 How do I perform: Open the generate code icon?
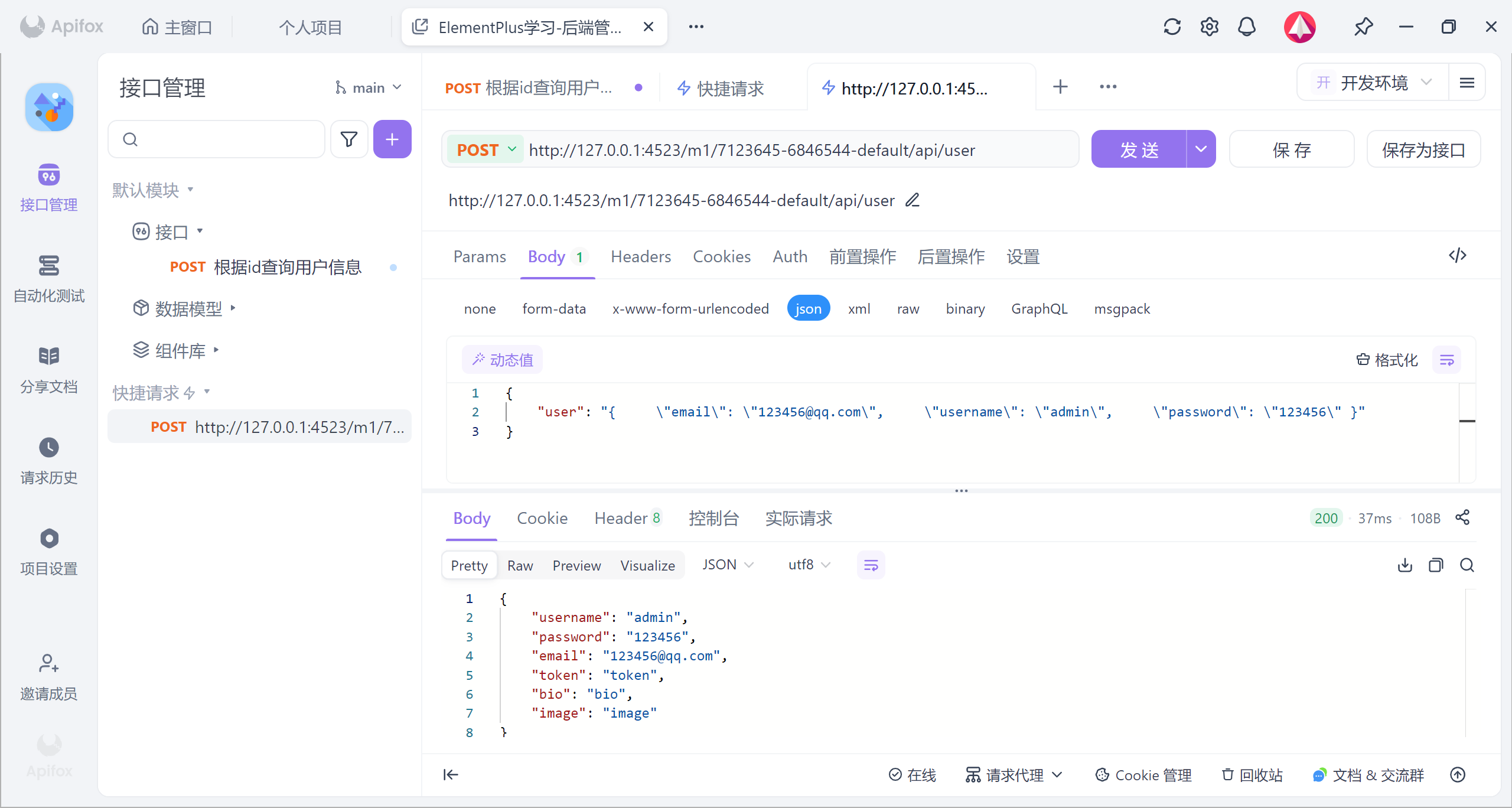pyautogui.click(x=1457, y=255)
